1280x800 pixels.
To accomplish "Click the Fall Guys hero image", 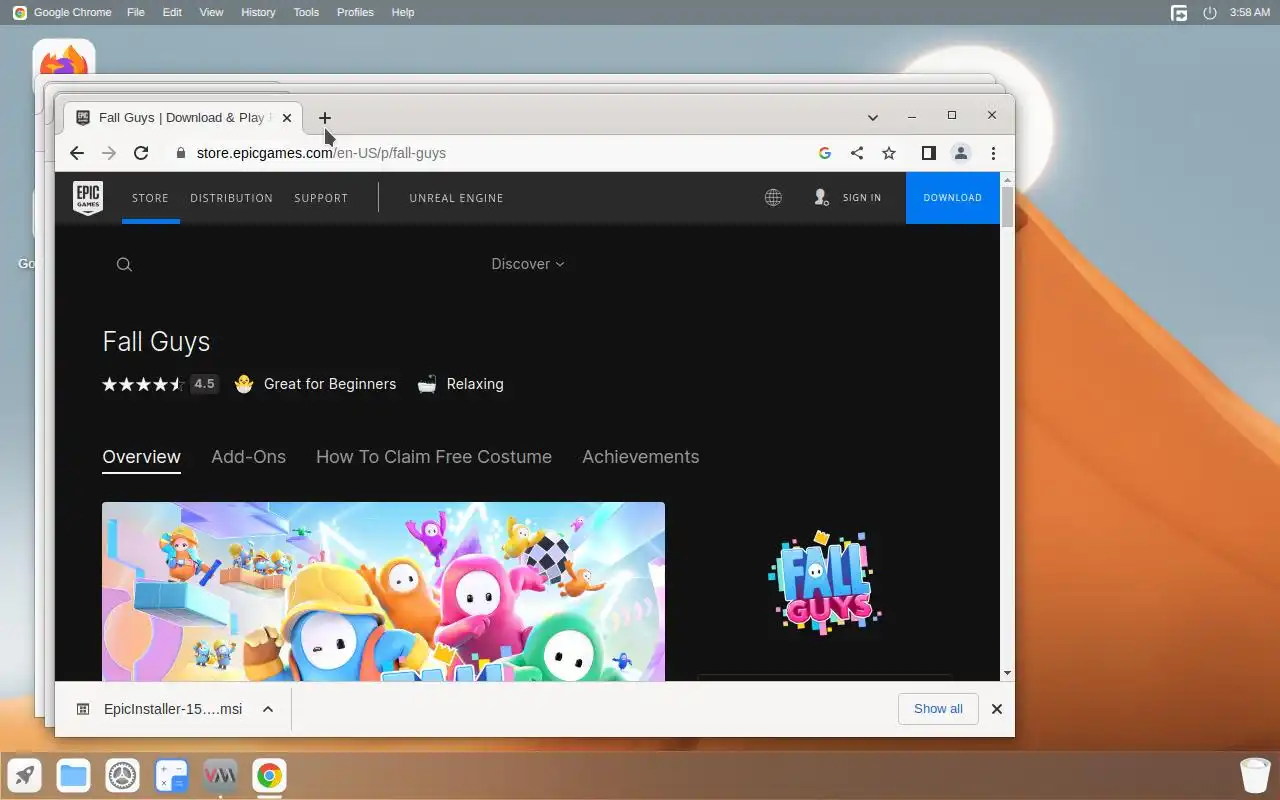I will point(383,591).
